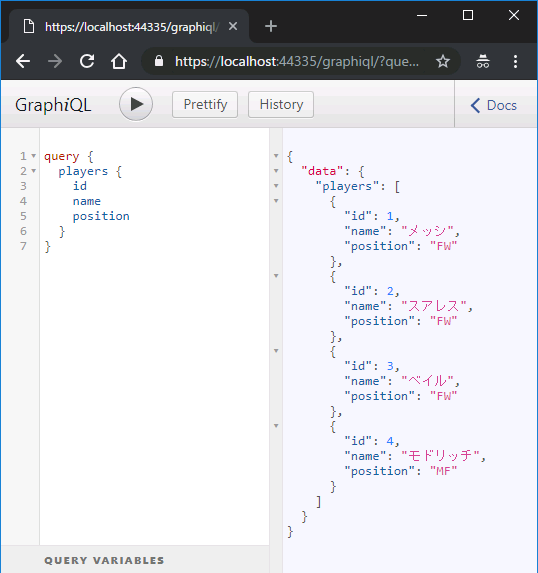The width and height of the screenshot is (538, 573).
Task: Run the query with the Execute play button
Action: tap(136, 104)
